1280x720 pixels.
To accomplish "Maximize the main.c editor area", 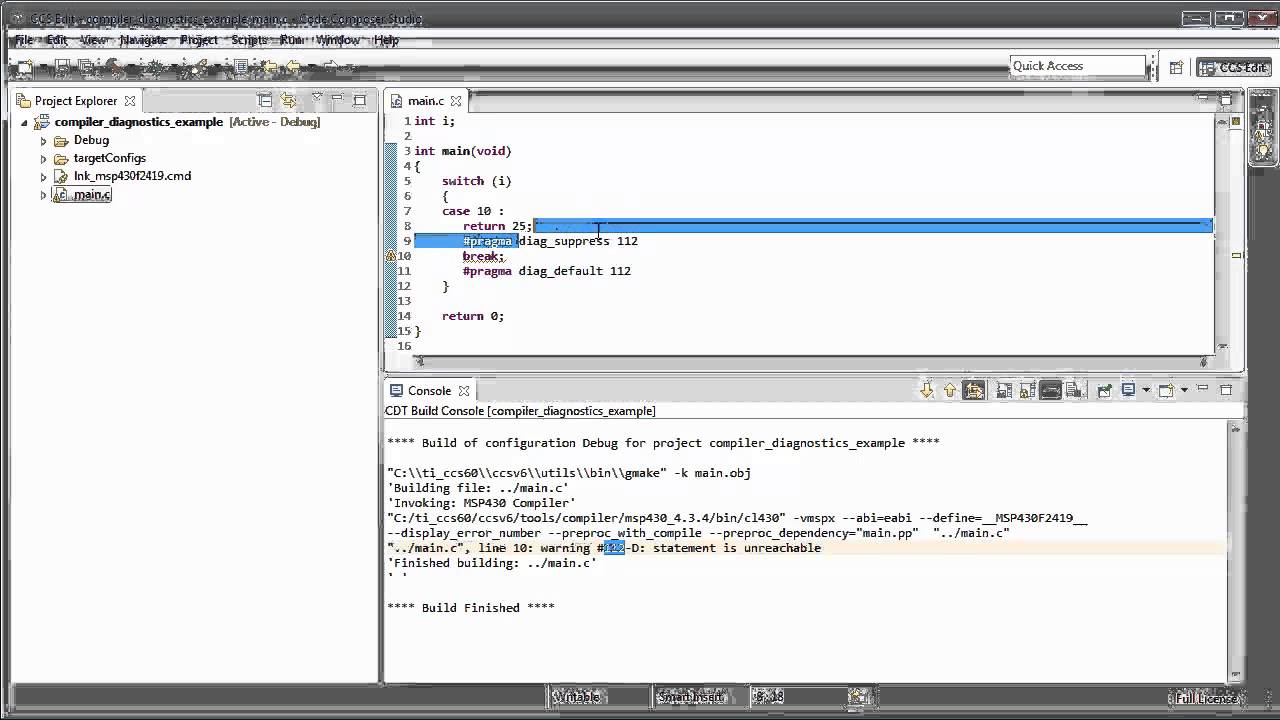I will coord(1226,99).
